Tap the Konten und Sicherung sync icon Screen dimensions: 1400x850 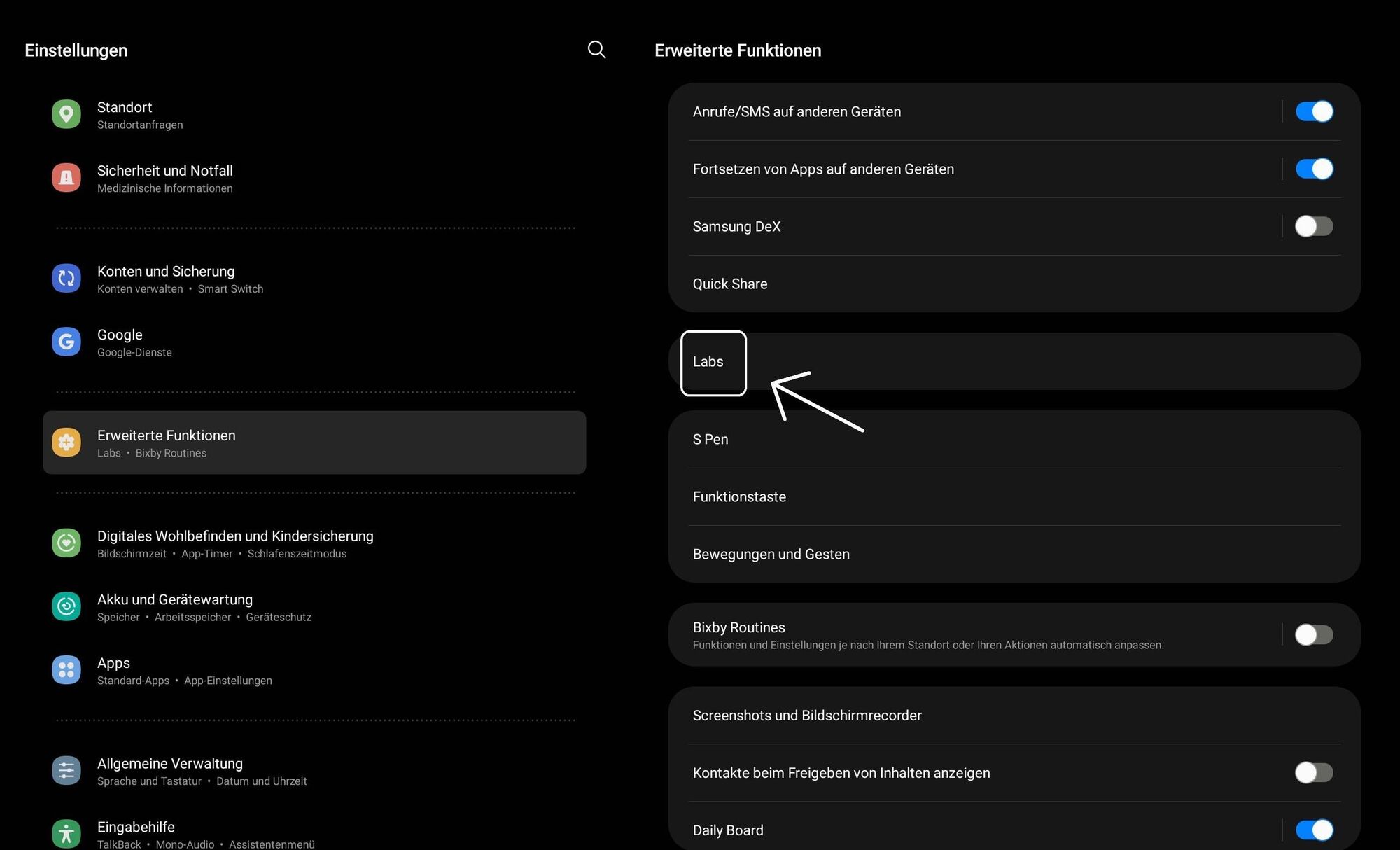[x=66, y=279]
